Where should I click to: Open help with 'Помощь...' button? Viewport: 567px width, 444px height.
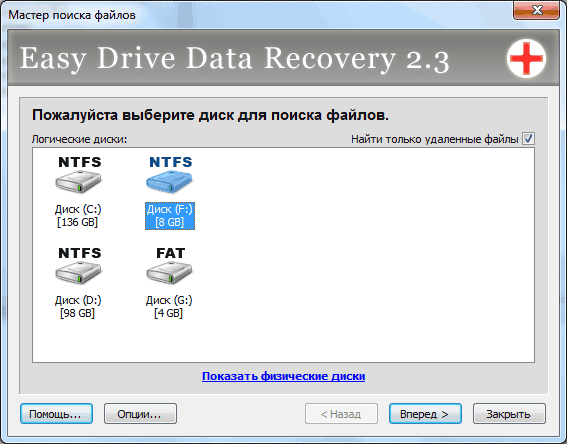56,414
